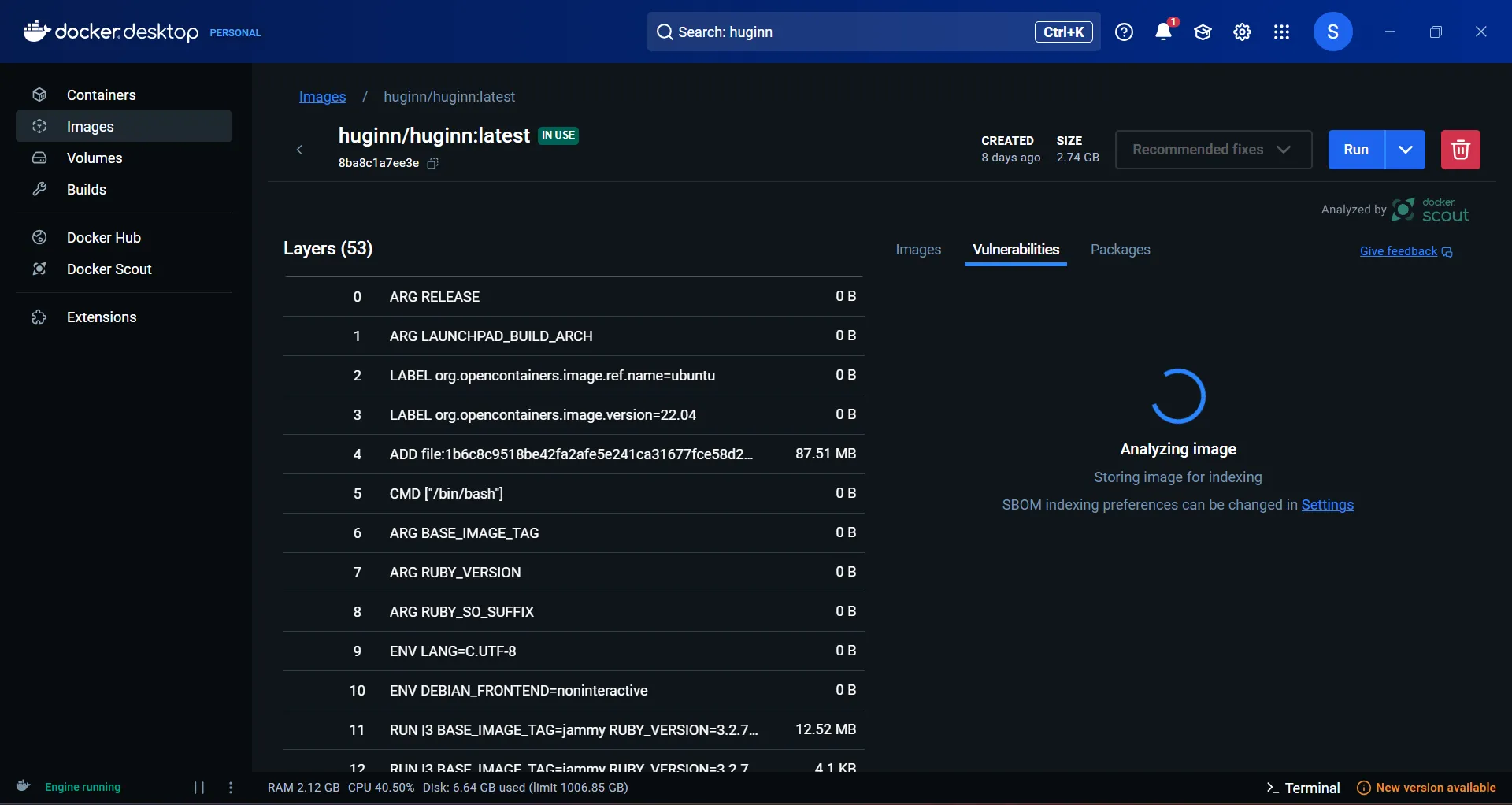The image size is (1512, 805).
Task: Click the whale engine status icon
Action: pos(24,786)
